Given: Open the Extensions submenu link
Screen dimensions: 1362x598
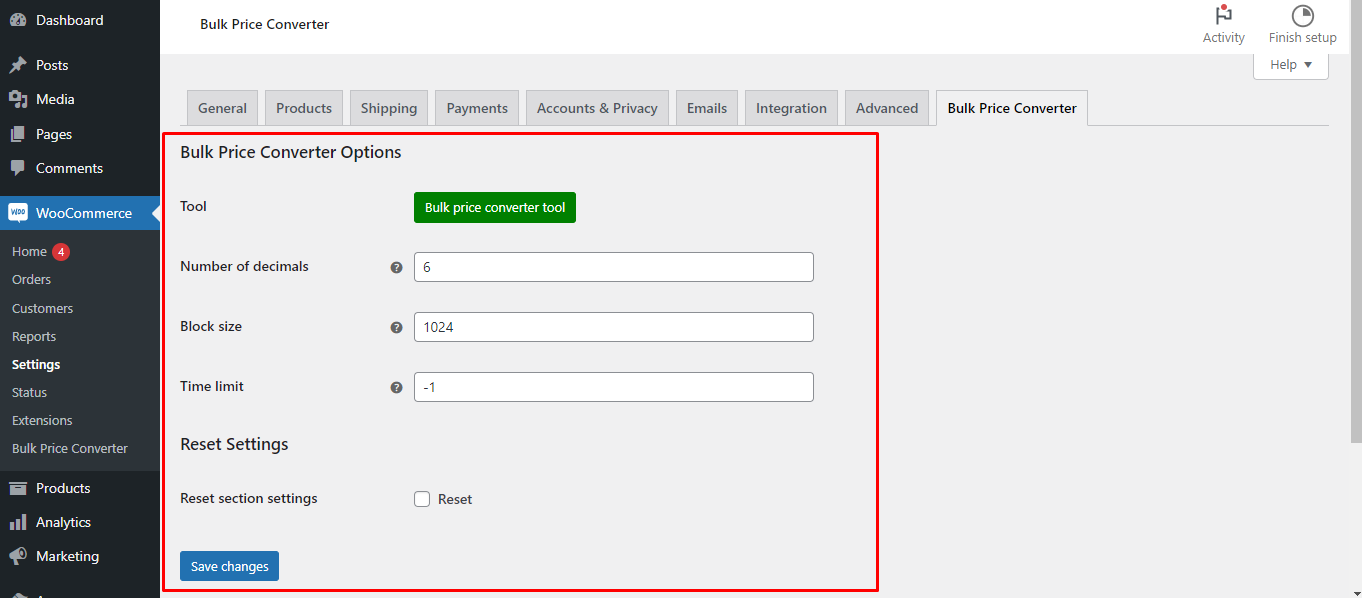Looking at the screenshot, I should click(42, 420).
